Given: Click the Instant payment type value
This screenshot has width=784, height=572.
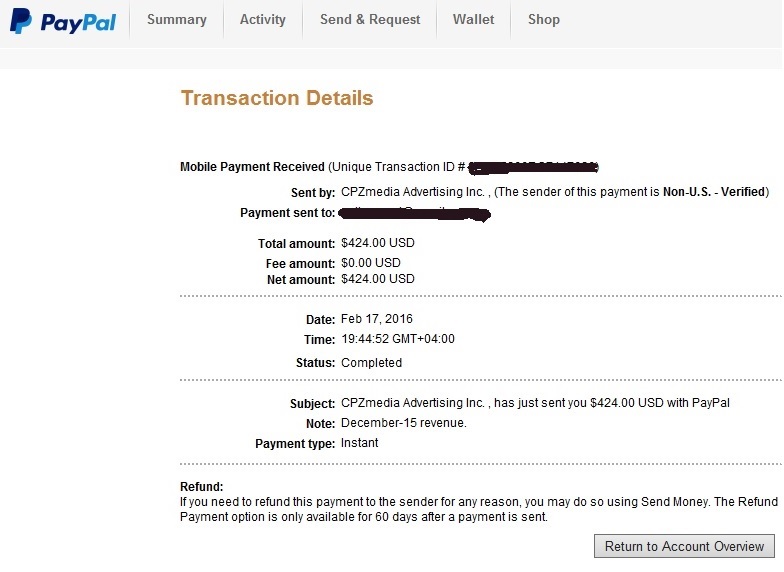Looking at the screenshot, I should [360, 443].
